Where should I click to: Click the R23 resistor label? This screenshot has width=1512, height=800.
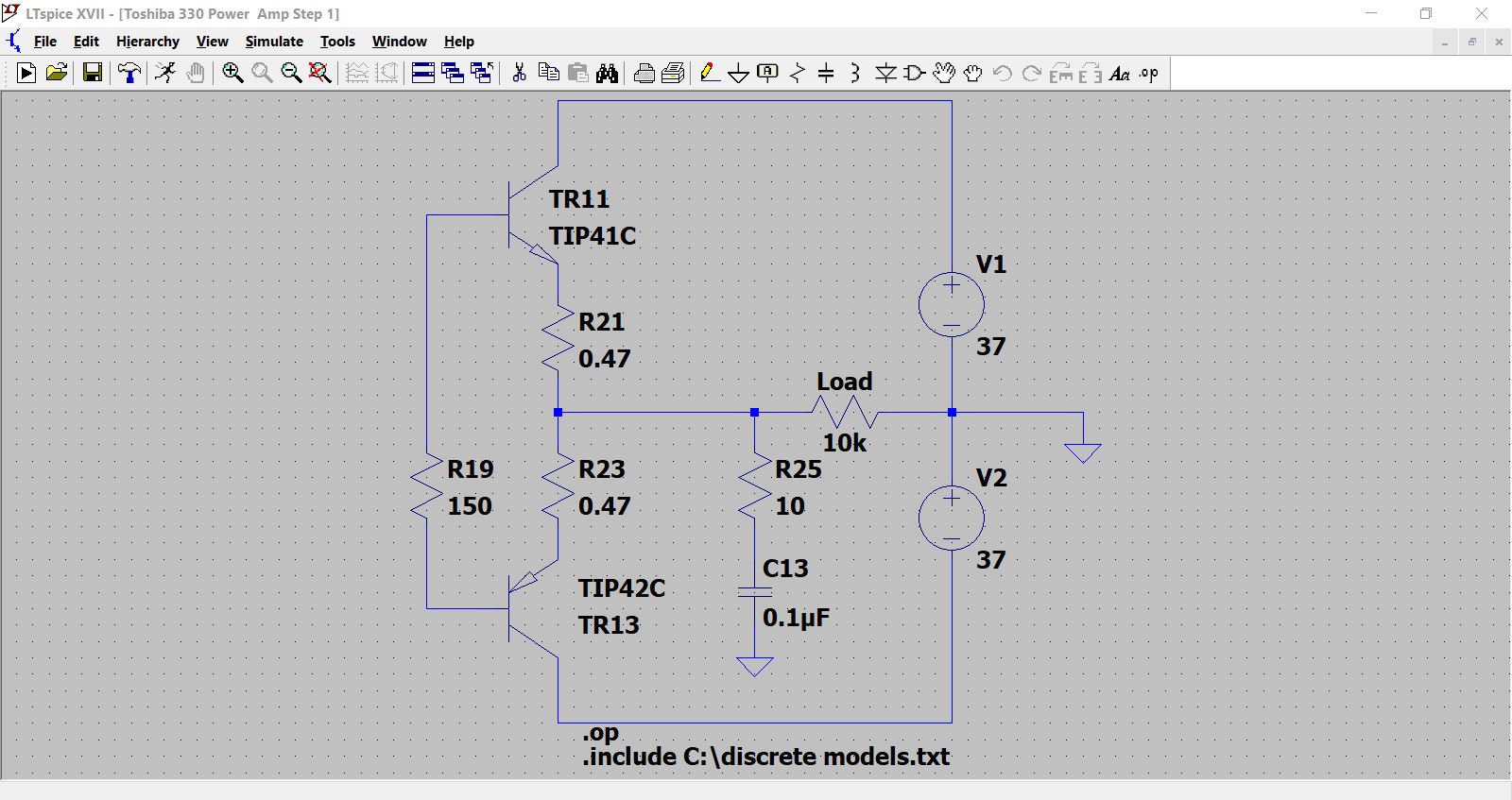click(x=602, y=469)
